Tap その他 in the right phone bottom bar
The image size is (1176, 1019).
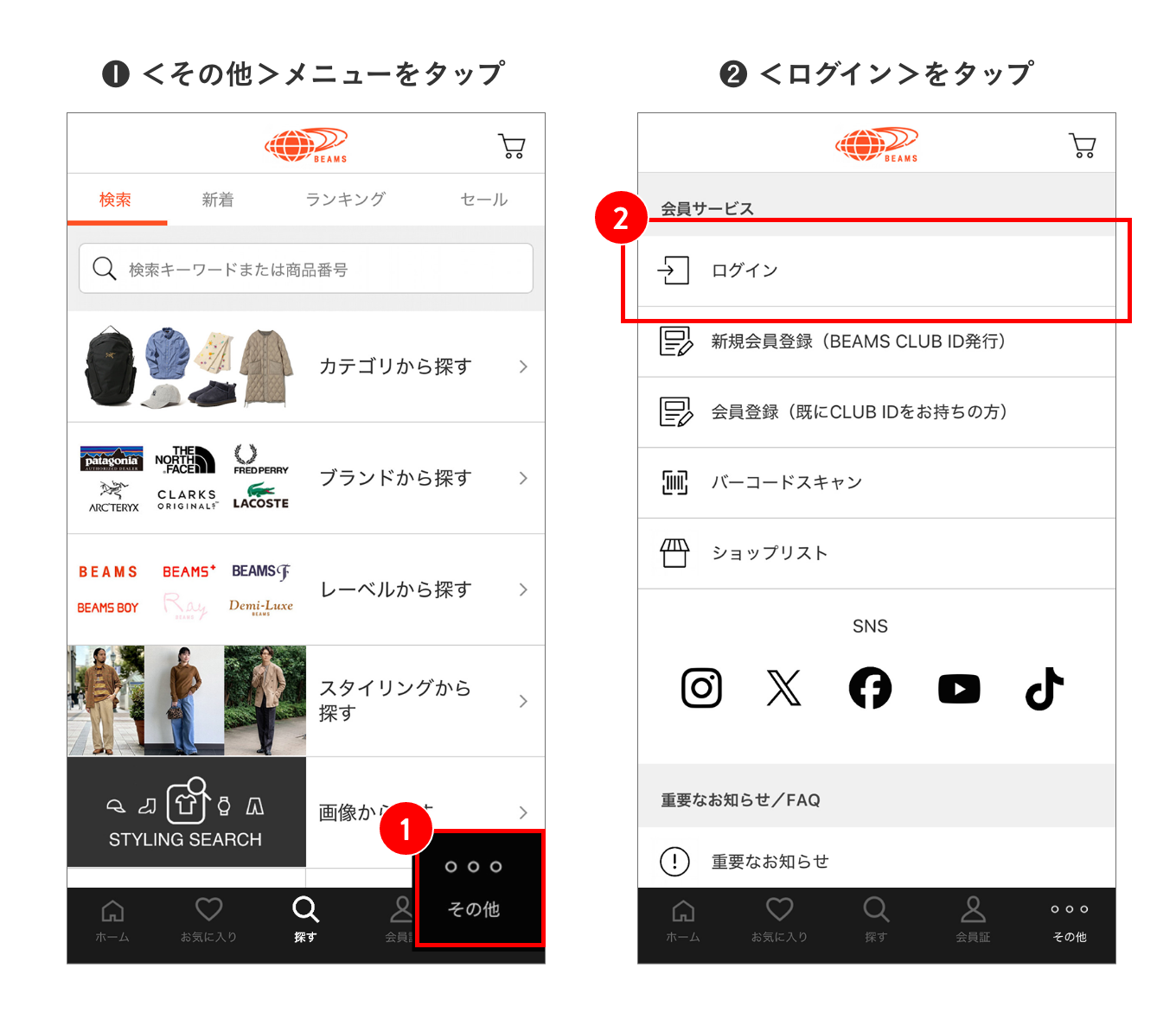point(1070,922)
